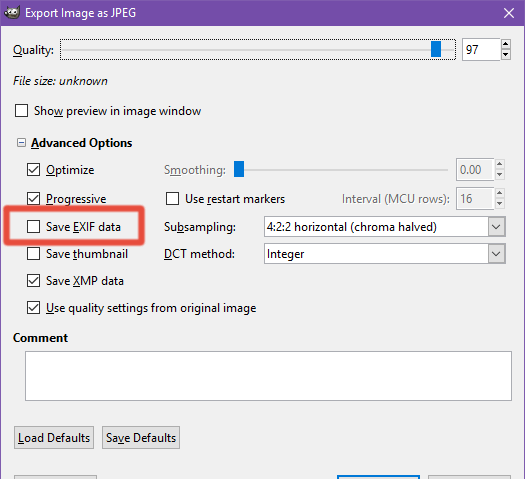Decrease Smoothing with the down arrow

(x=500, y=175)
